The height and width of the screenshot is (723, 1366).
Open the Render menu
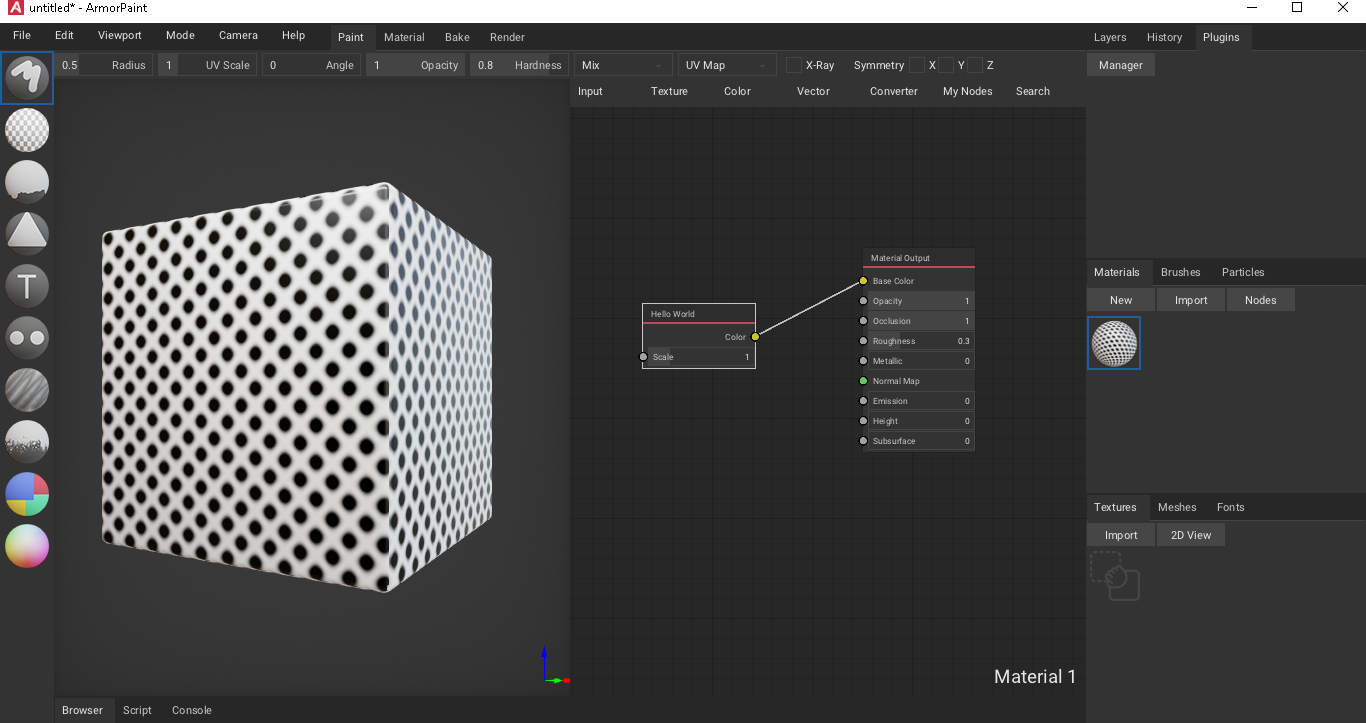507,37
